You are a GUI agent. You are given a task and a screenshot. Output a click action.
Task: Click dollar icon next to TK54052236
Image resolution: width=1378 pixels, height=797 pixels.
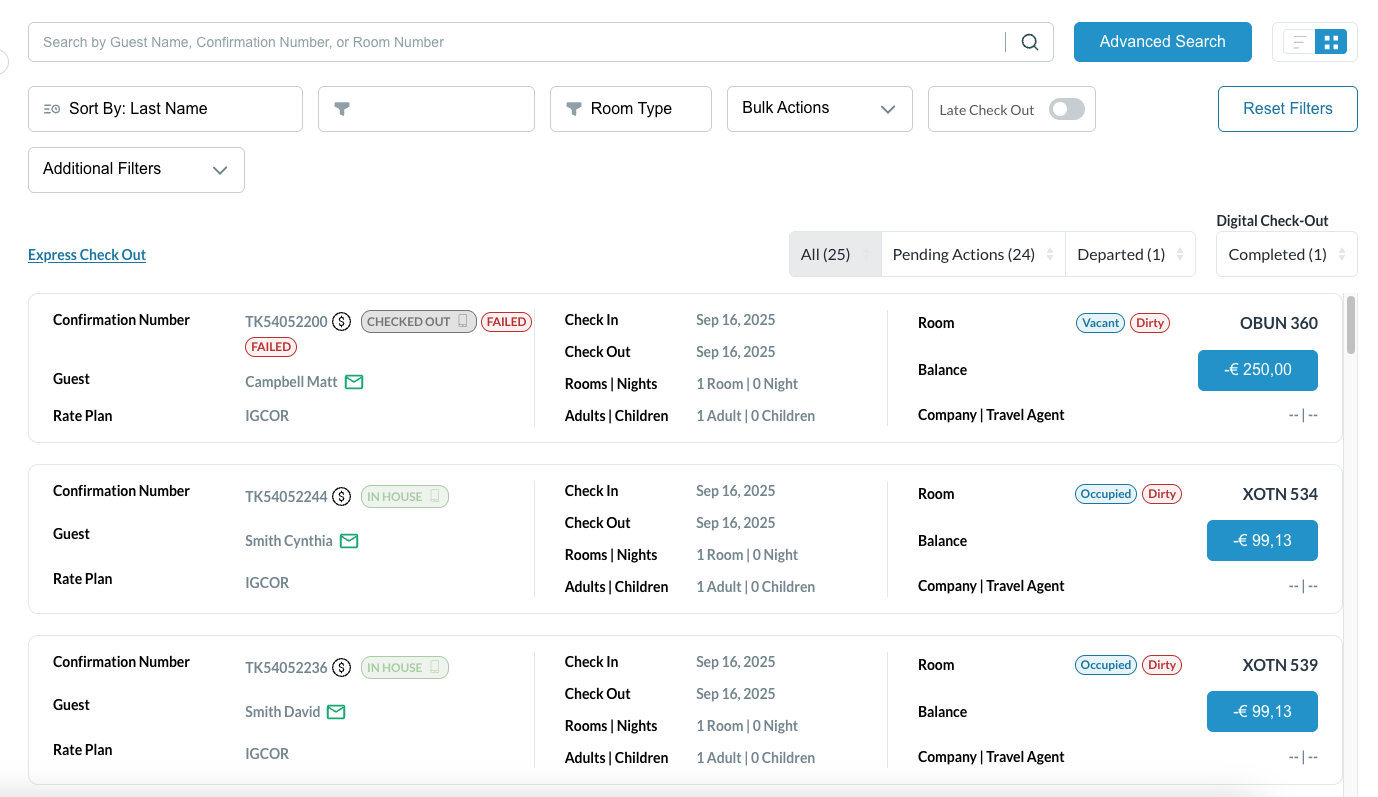coord(342,668)
